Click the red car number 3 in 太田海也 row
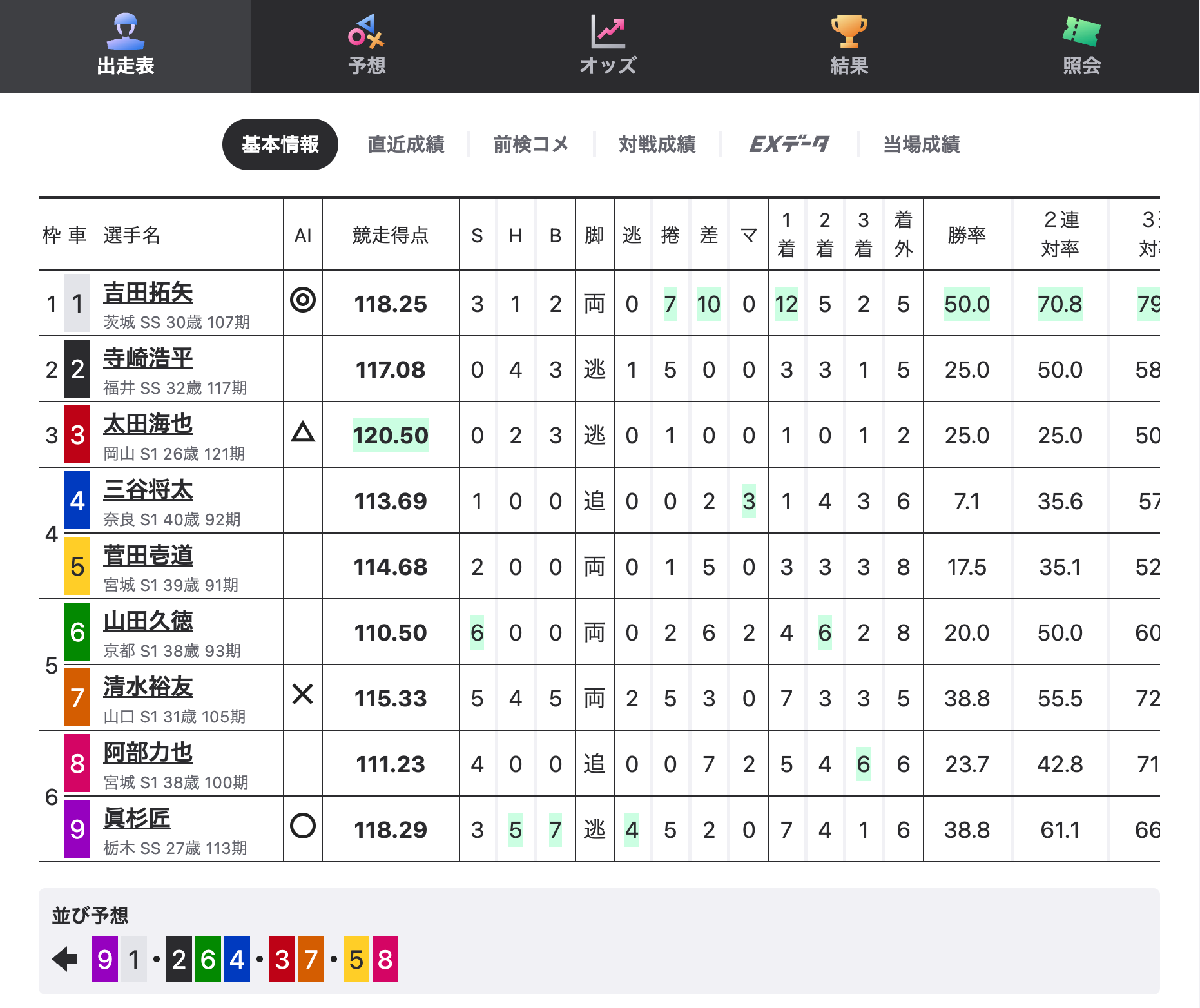 tap(77, 435)
